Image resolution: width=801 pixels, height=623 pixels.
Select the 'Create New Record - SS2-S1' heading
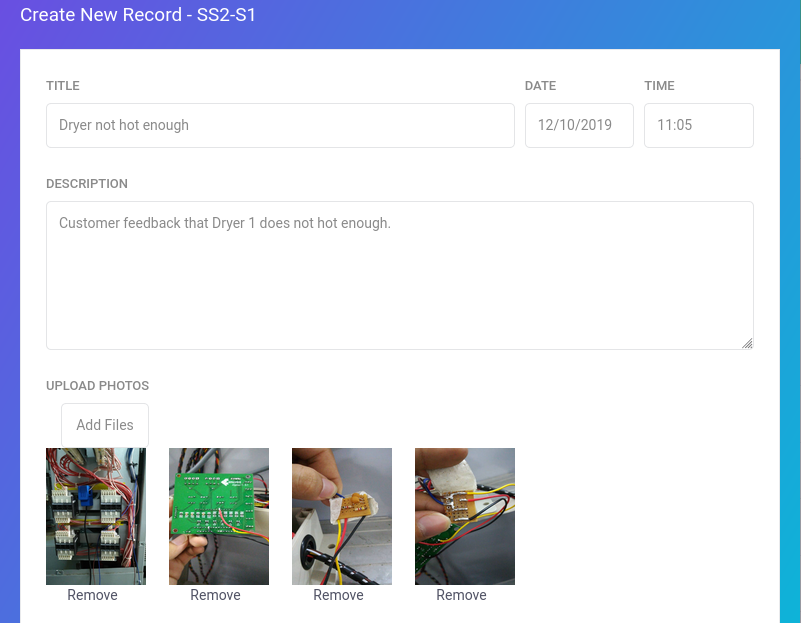pos(138,15)
